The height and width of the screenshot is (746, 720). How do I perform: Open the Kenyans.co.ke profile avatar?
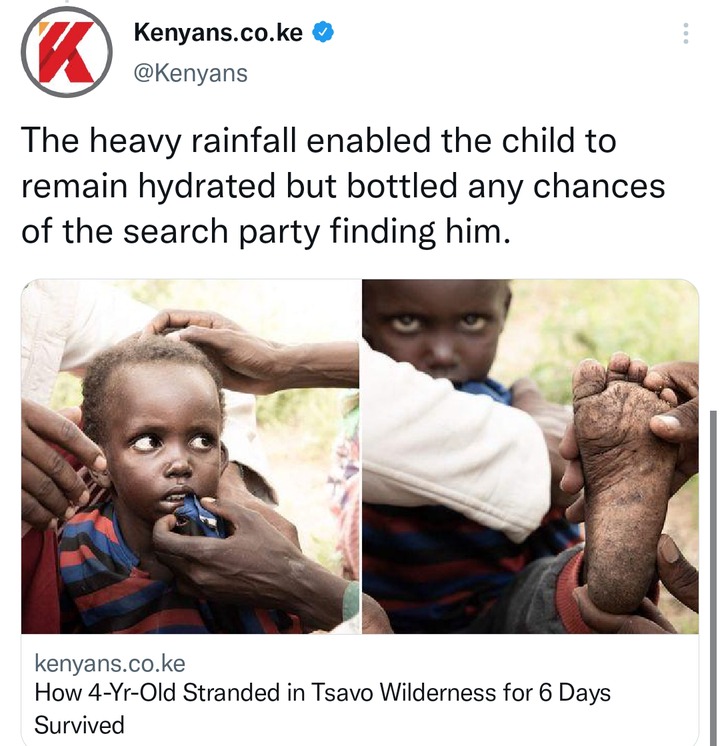pos(67,52)
